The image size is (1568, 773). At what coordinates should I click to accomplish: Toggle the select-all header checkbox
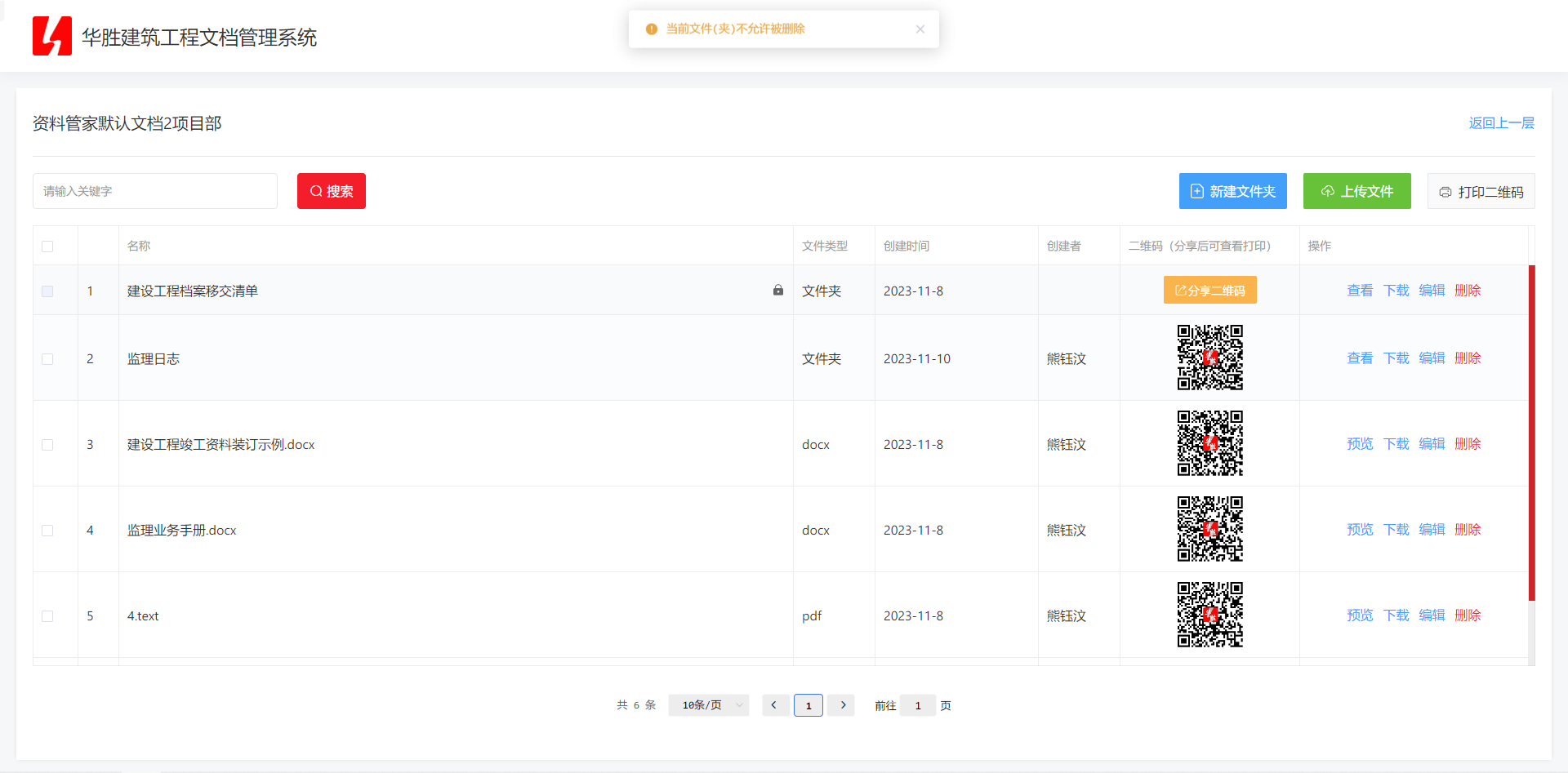47,247
